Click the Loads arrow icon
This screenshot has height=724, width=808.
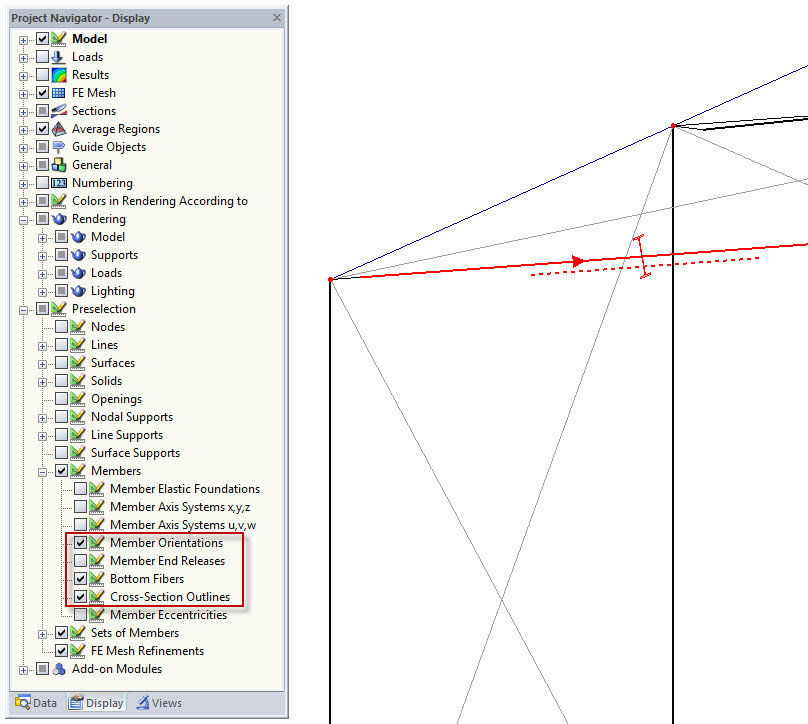coord(59,57)
